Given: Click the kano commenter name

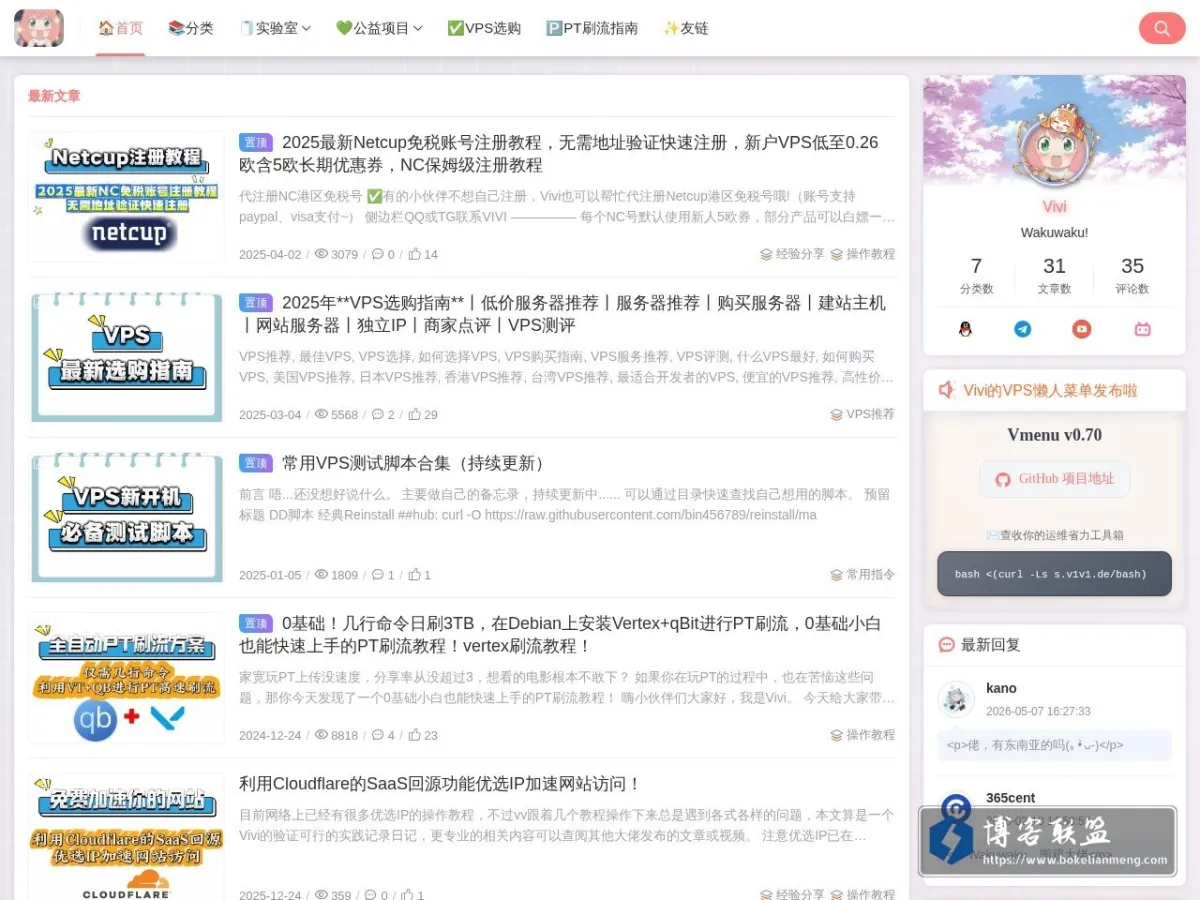Looking at the screenshot, I should click(x=1001, y=688).
